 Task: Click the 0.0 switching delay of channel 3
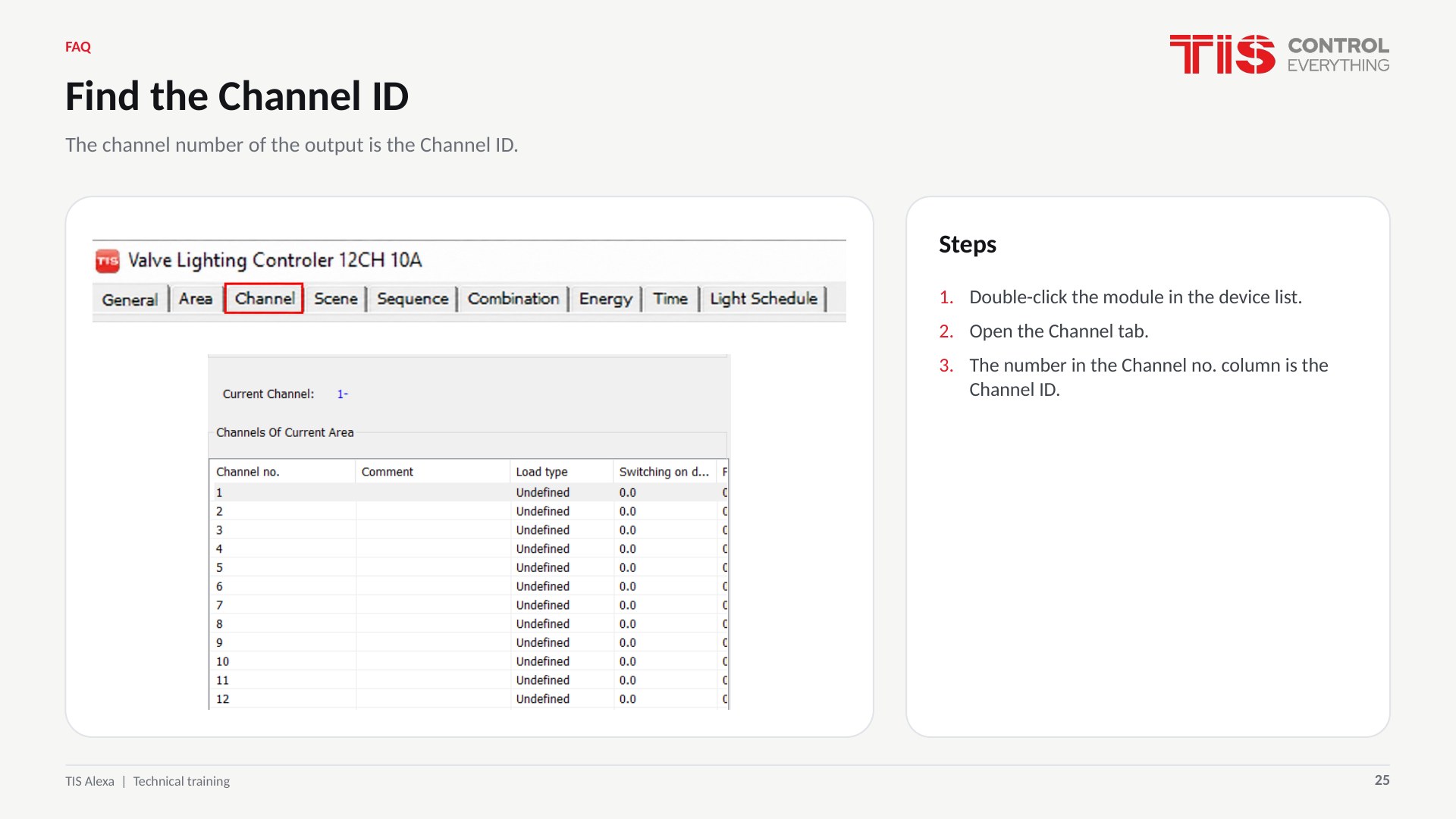coord(628,530)
